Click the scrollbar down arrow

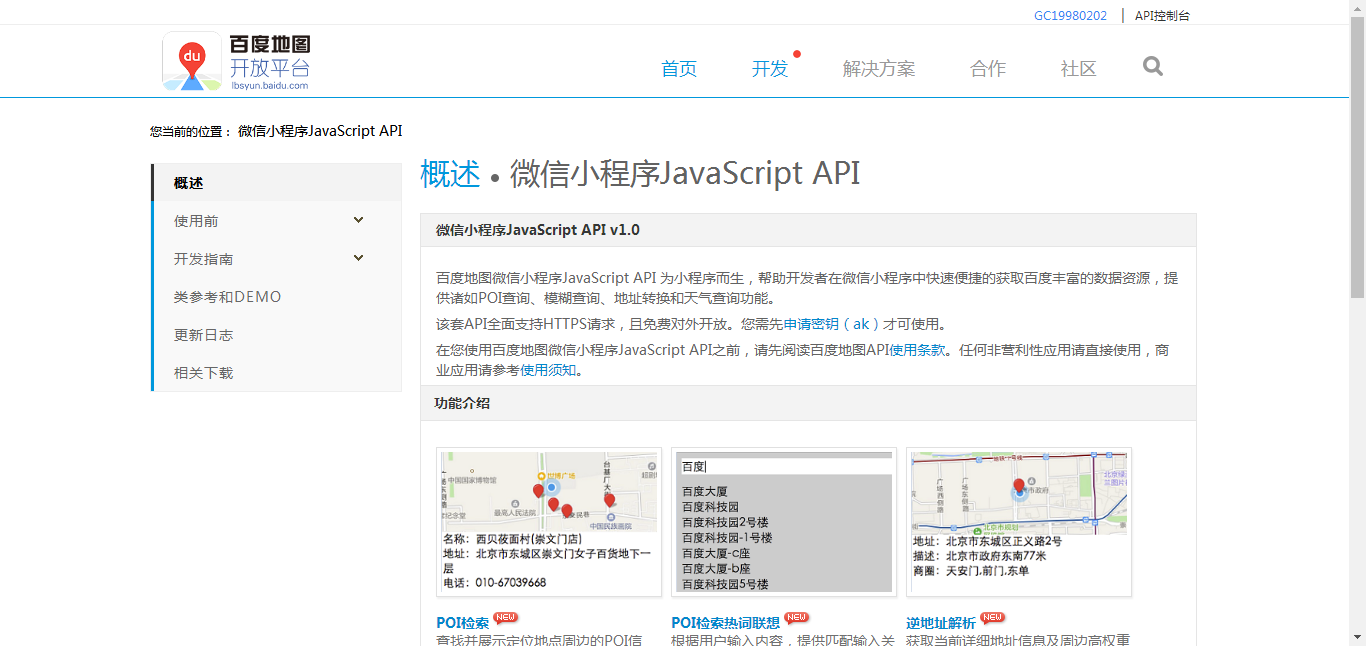pos(1357,637)
